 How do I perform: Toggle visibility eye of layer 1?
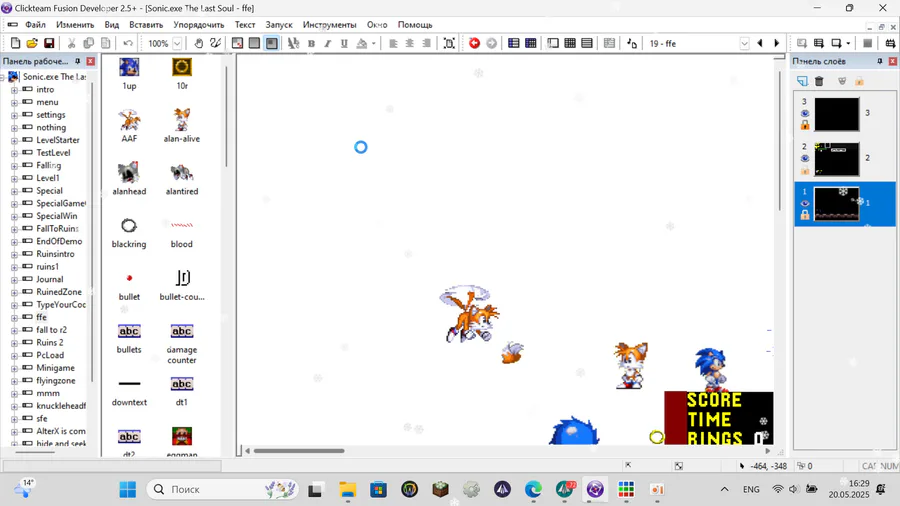[805, 203]
